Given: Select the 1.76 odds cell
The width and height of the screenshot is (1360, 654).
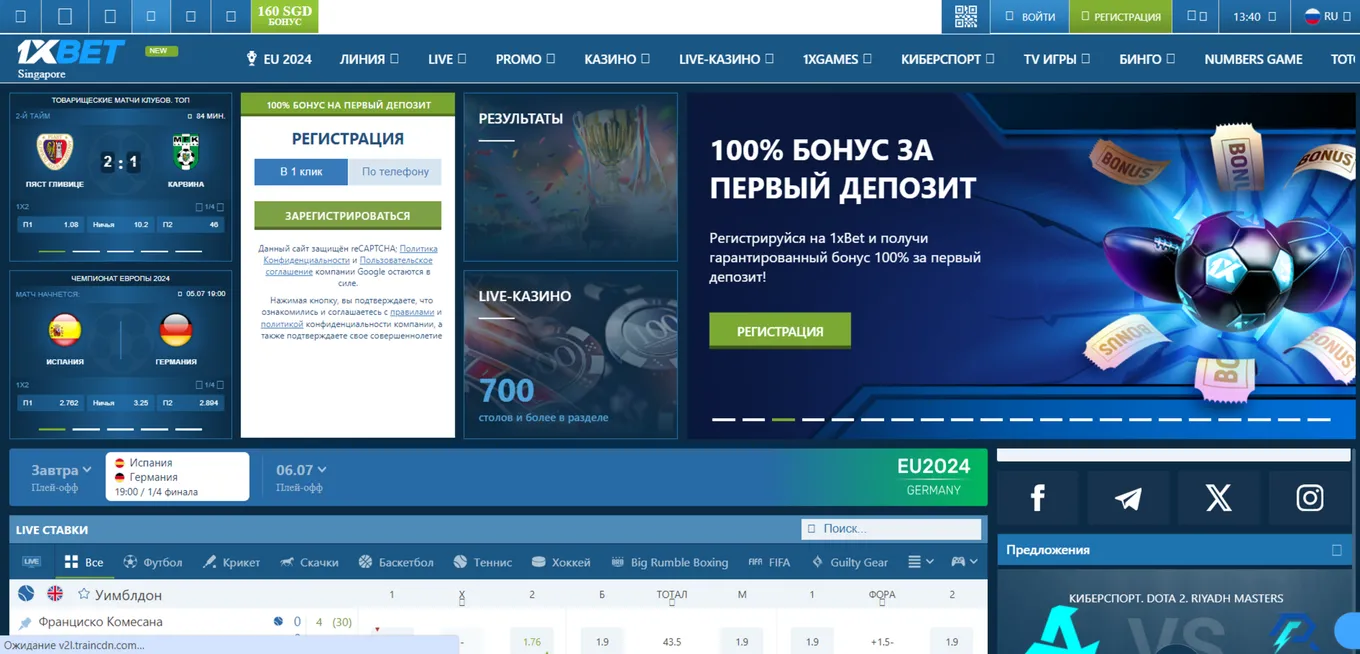Looking at the screenshot, I should (x=531, y=641).
